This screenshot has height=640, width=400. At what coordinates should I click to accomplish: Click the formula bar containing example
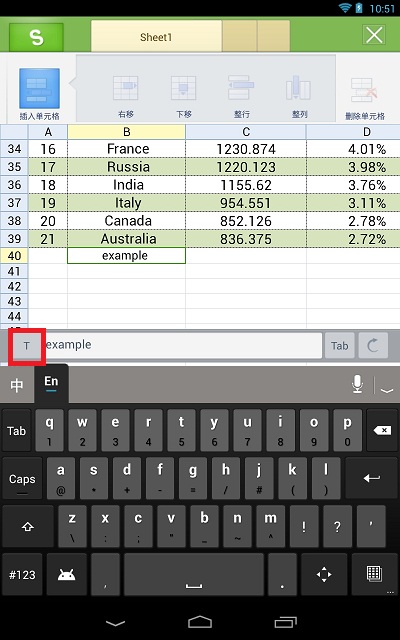(x=183, y=345)
